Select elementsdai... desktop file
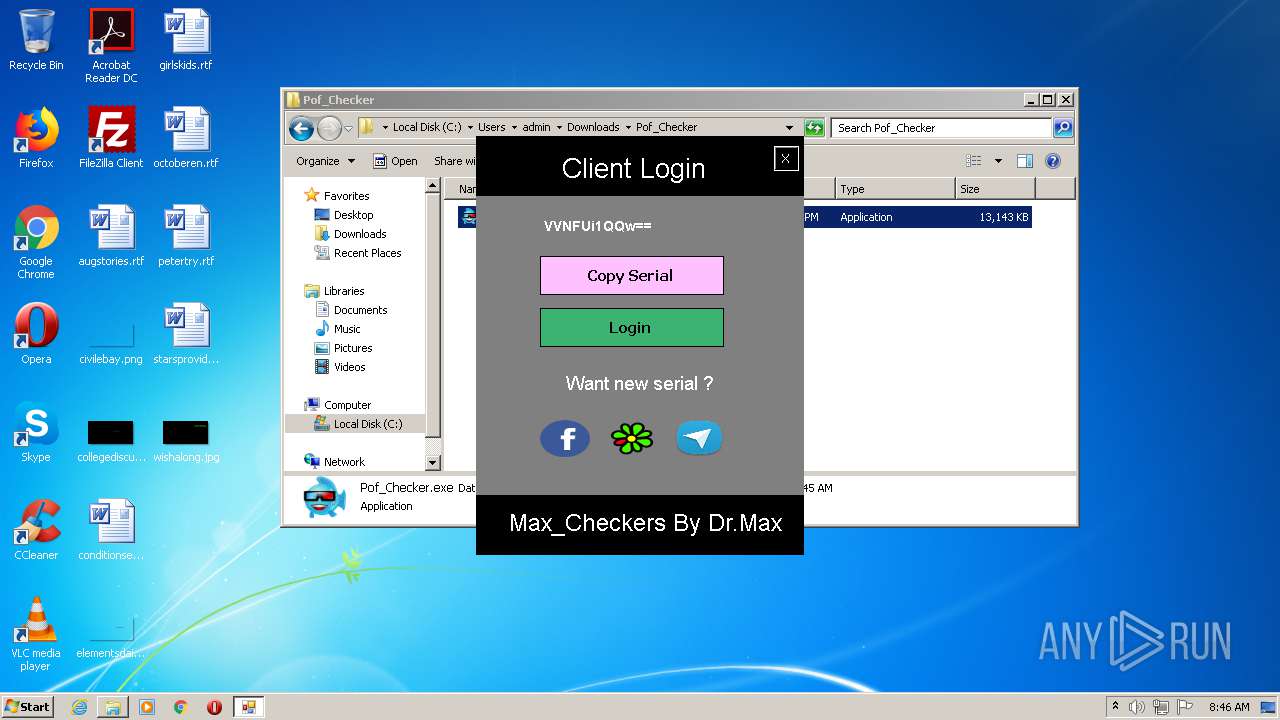This screenshot has height=720, width=1280. pos(111,638)
